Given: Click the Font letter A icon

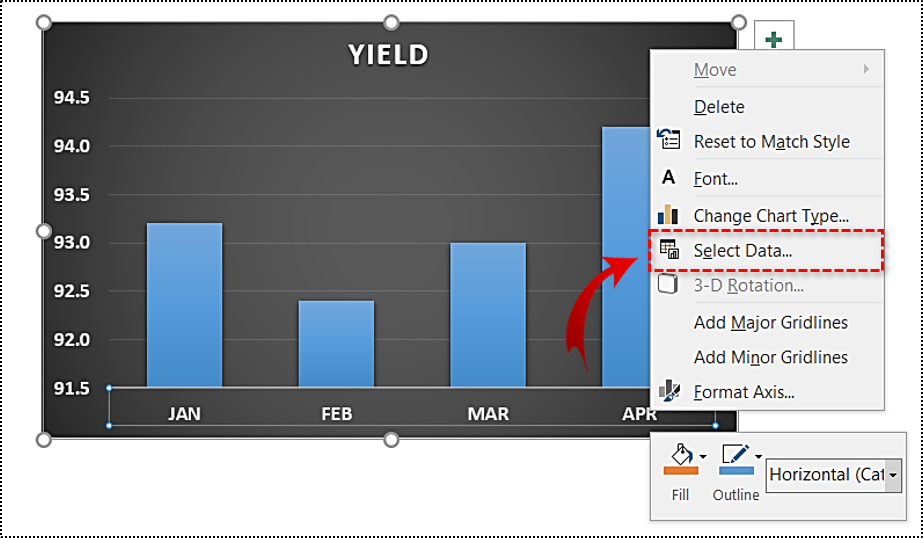Looking at the screenshot, I should 668,177.
